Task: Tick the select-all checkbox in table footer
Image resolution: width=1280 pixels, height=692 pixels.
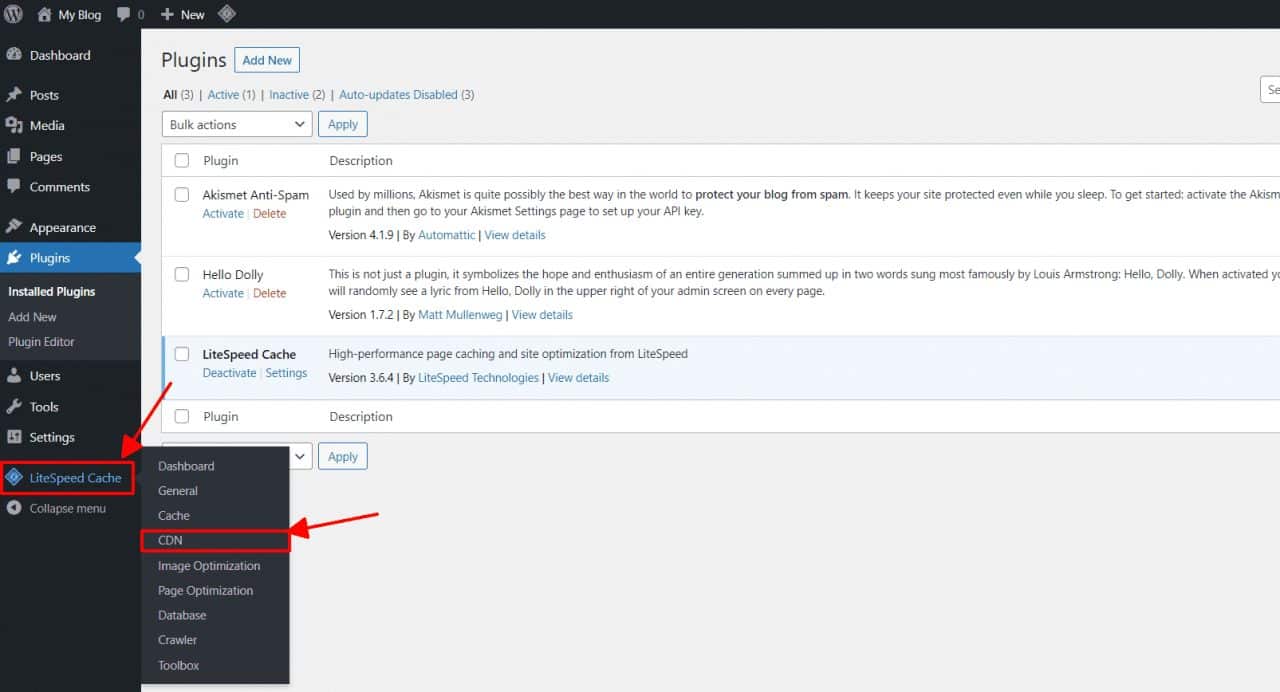Action: point(182,416)
